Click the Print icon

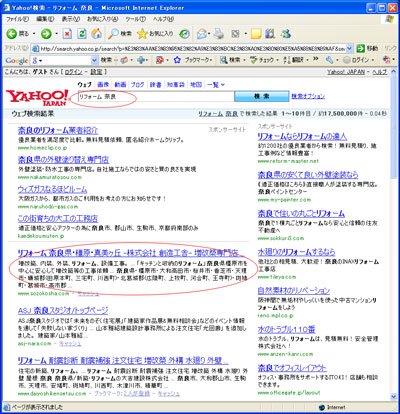pos(219,33)
